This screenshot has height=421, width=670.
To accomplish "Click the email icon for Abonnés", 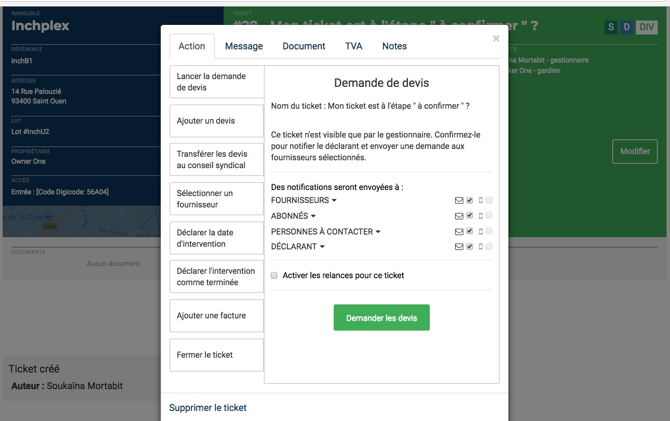I will tap(459, 216).
